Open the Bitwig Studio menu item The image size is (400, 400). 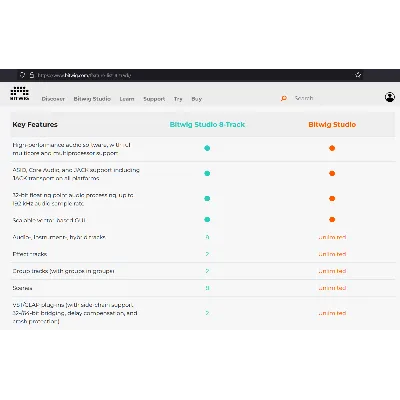click(92, 99)
